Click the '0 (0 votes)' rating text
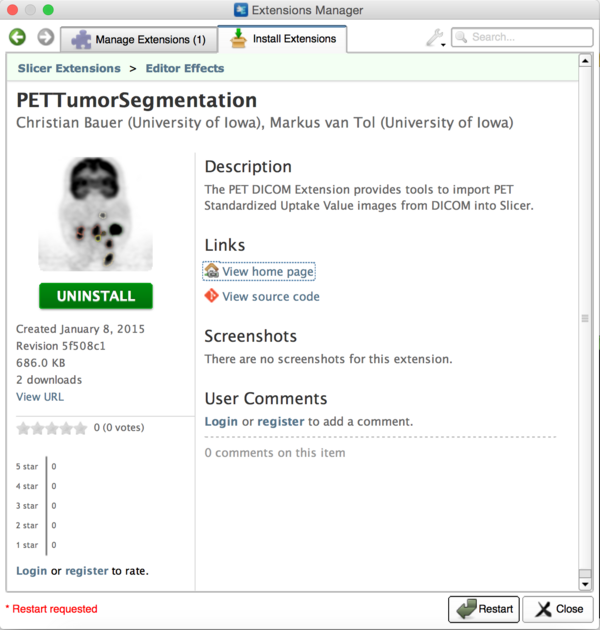This screenshot has height=630, width=600. coord(119,428)
